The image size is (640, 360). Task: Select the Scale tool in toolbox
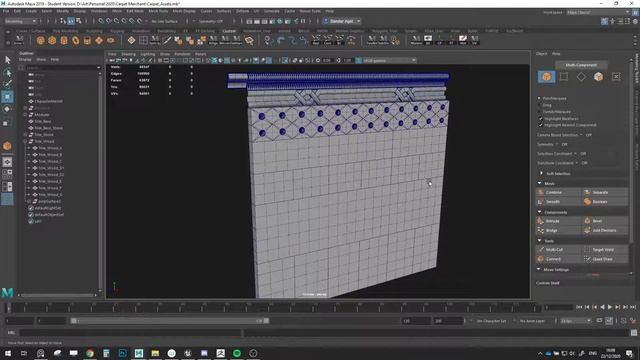tap(7, 122)
